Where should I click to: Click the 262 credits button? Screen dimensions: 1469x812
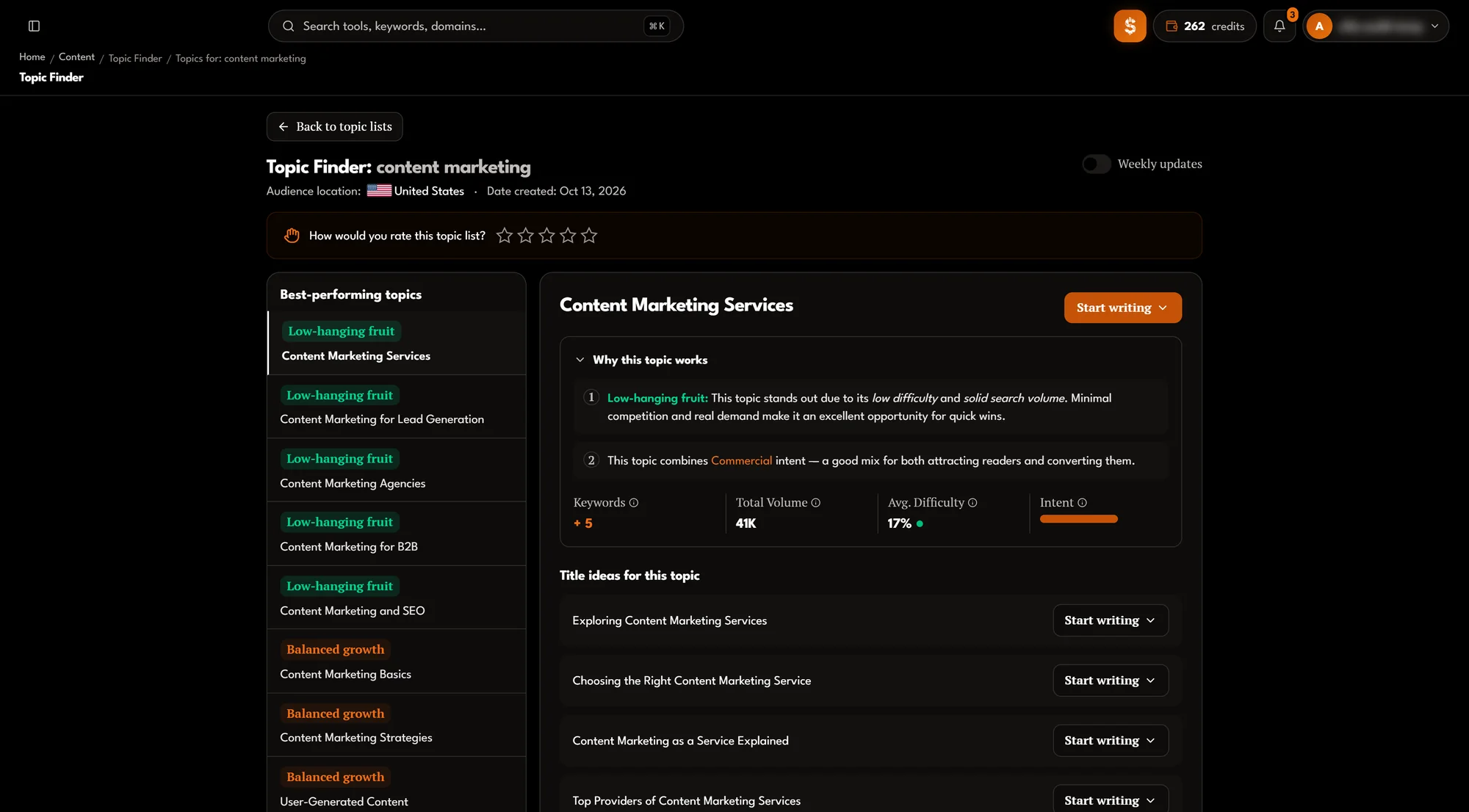1205,26
